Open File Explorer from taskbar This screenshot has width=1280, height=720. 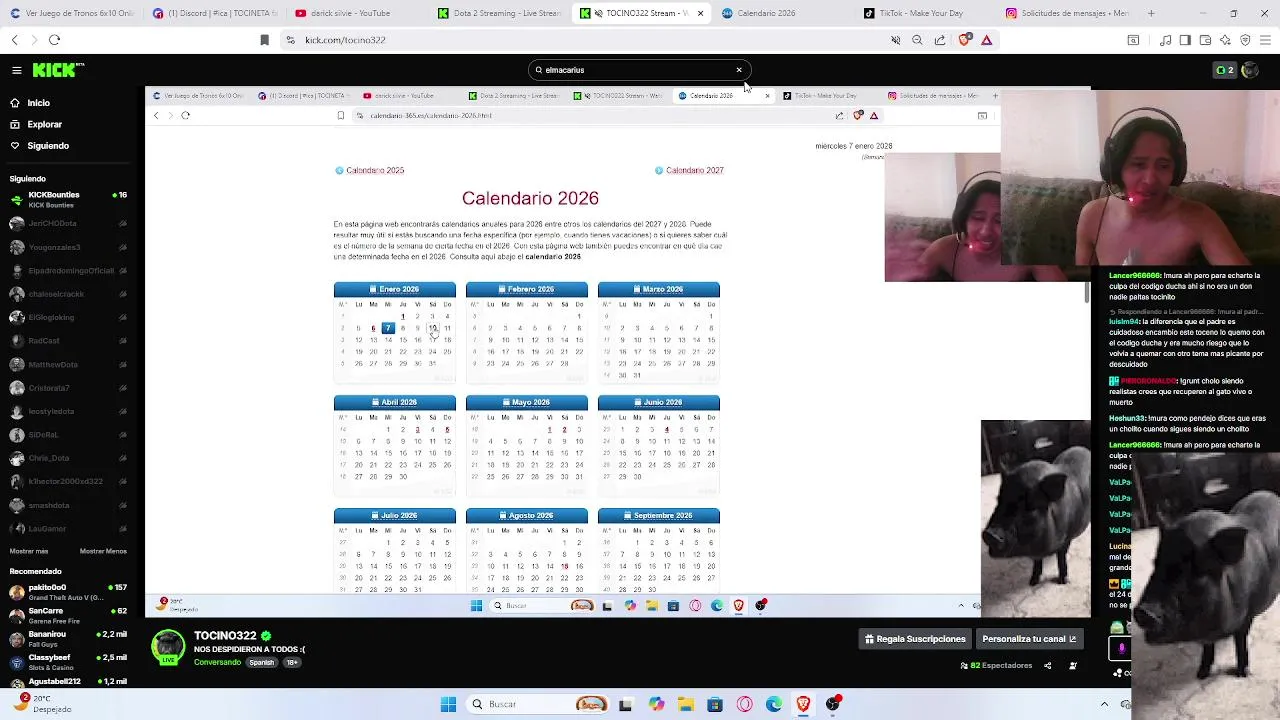(685, 704)
